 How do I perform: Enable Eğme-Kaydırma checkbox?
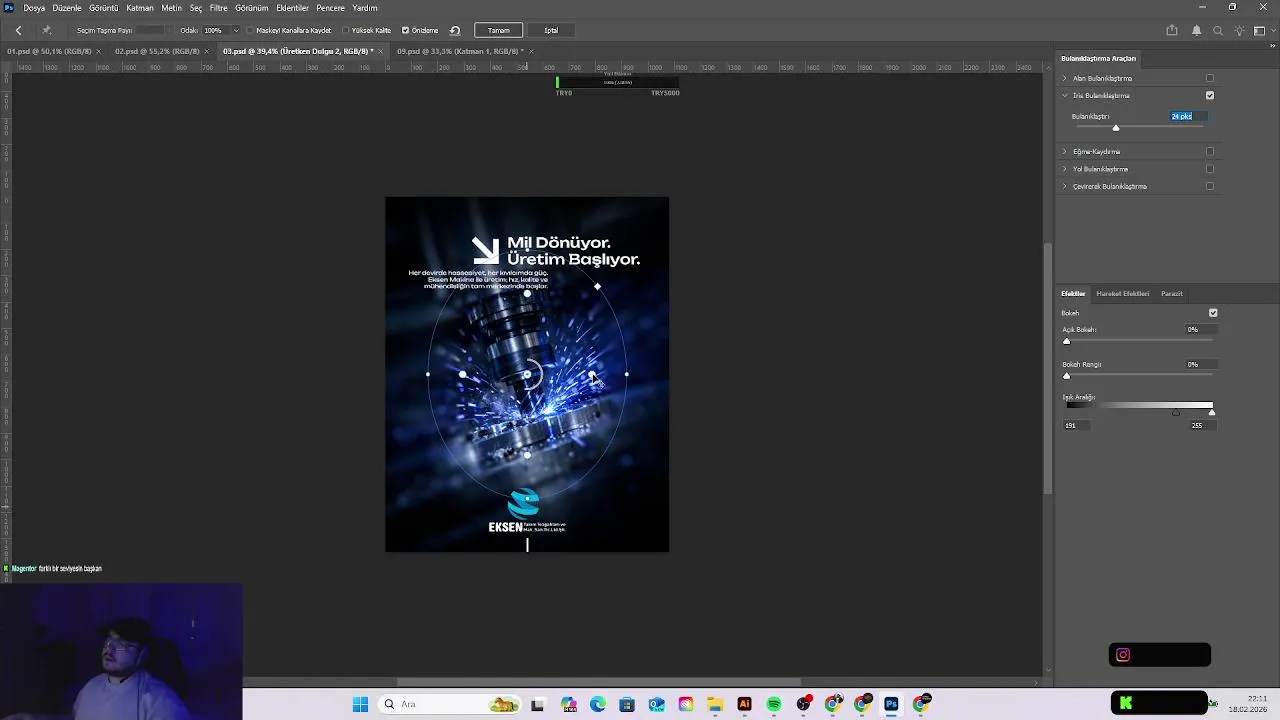click(x=1210, y=152)
